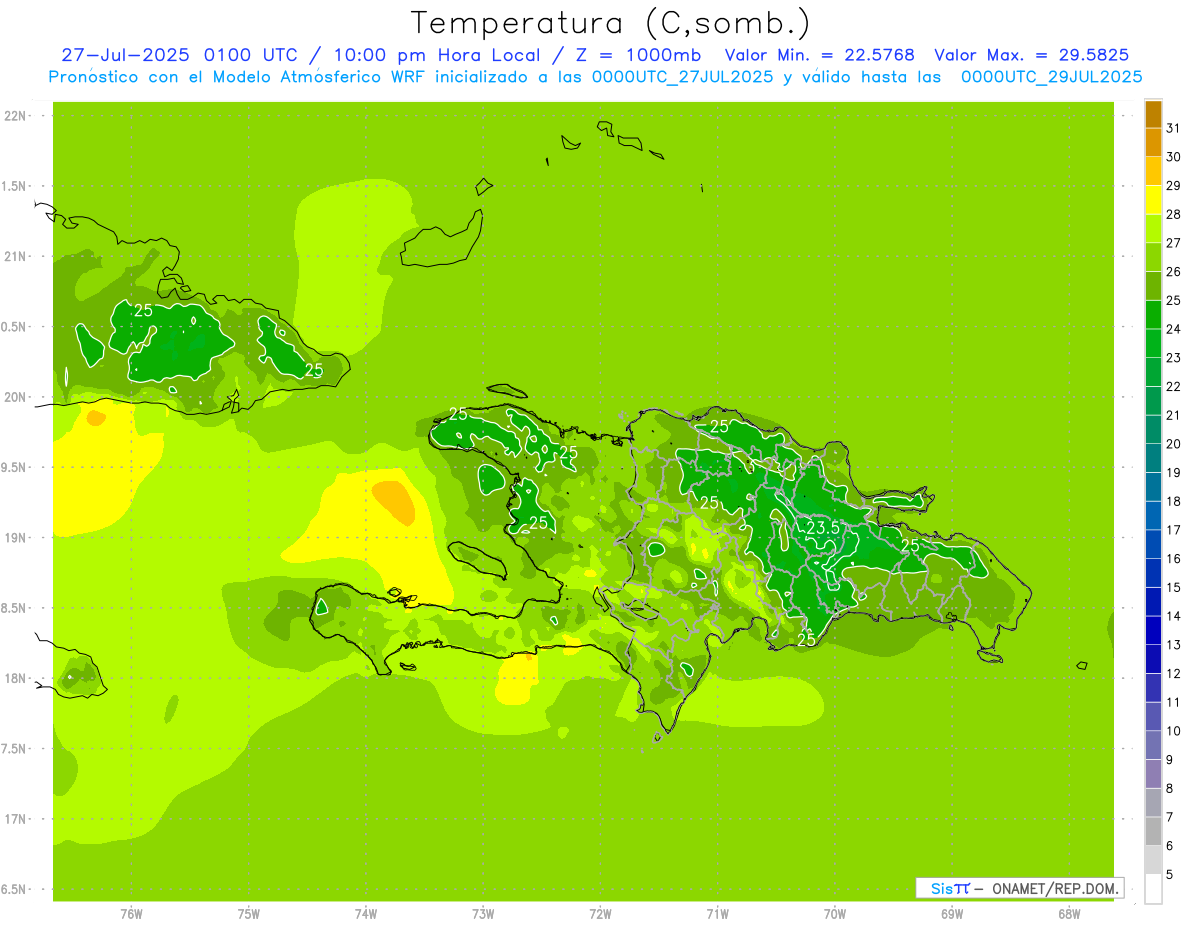
Task: Click the orange legend swatch between 30 and 31
Action: 1153,142
